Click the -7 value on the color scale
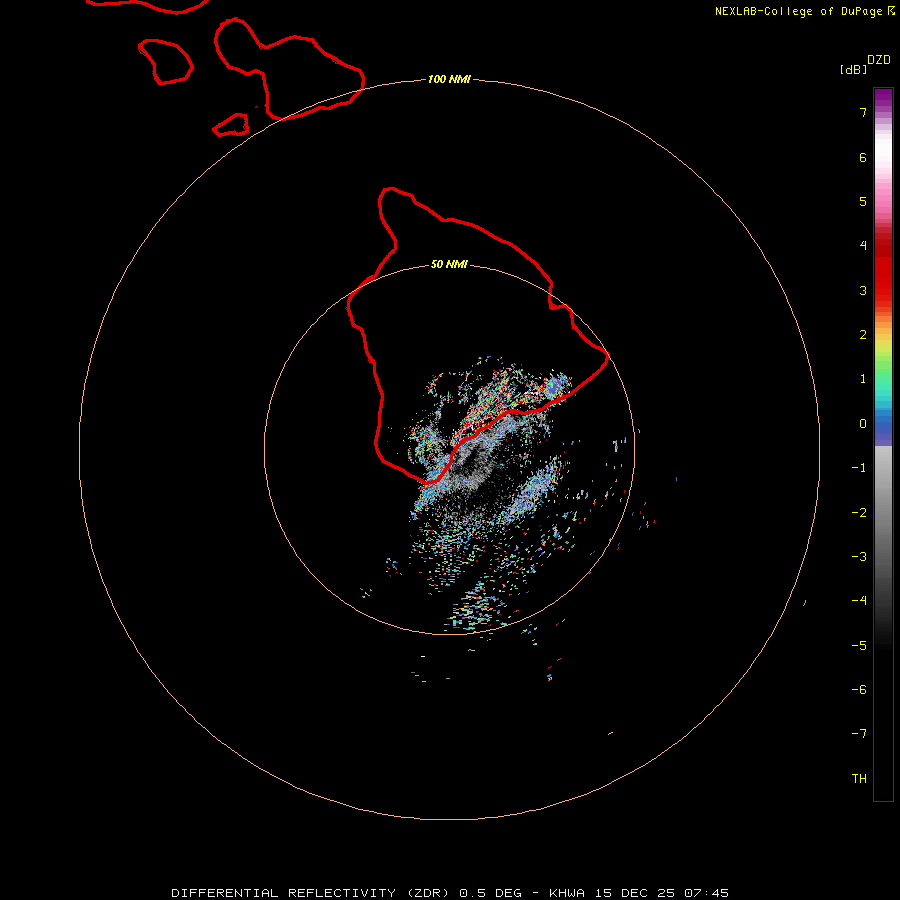This screenshot has width=900, height=900. (x=859, y=734)
